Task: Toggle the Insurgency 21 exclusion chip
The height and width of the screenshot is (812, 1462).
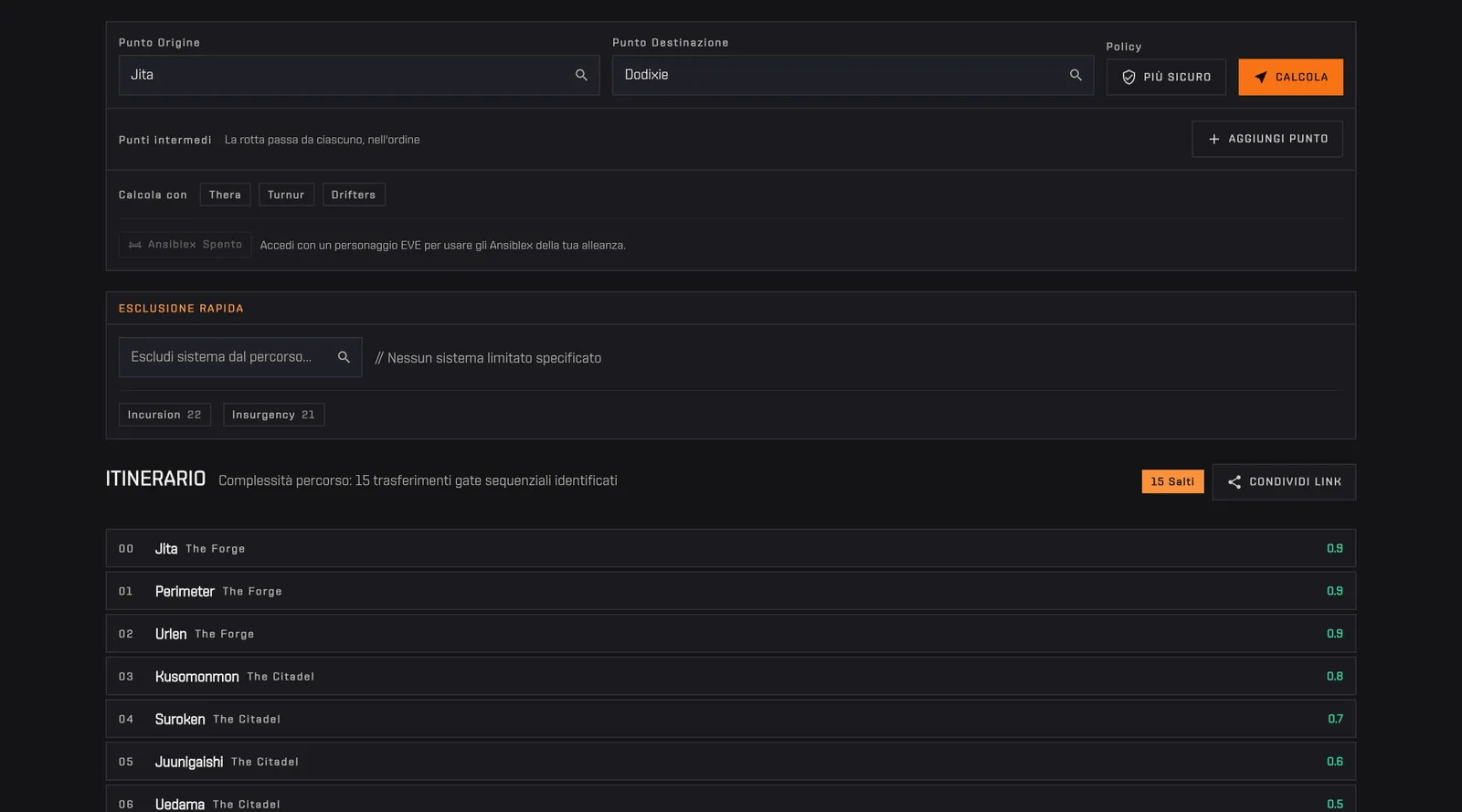Action: (x=273, y=415)
